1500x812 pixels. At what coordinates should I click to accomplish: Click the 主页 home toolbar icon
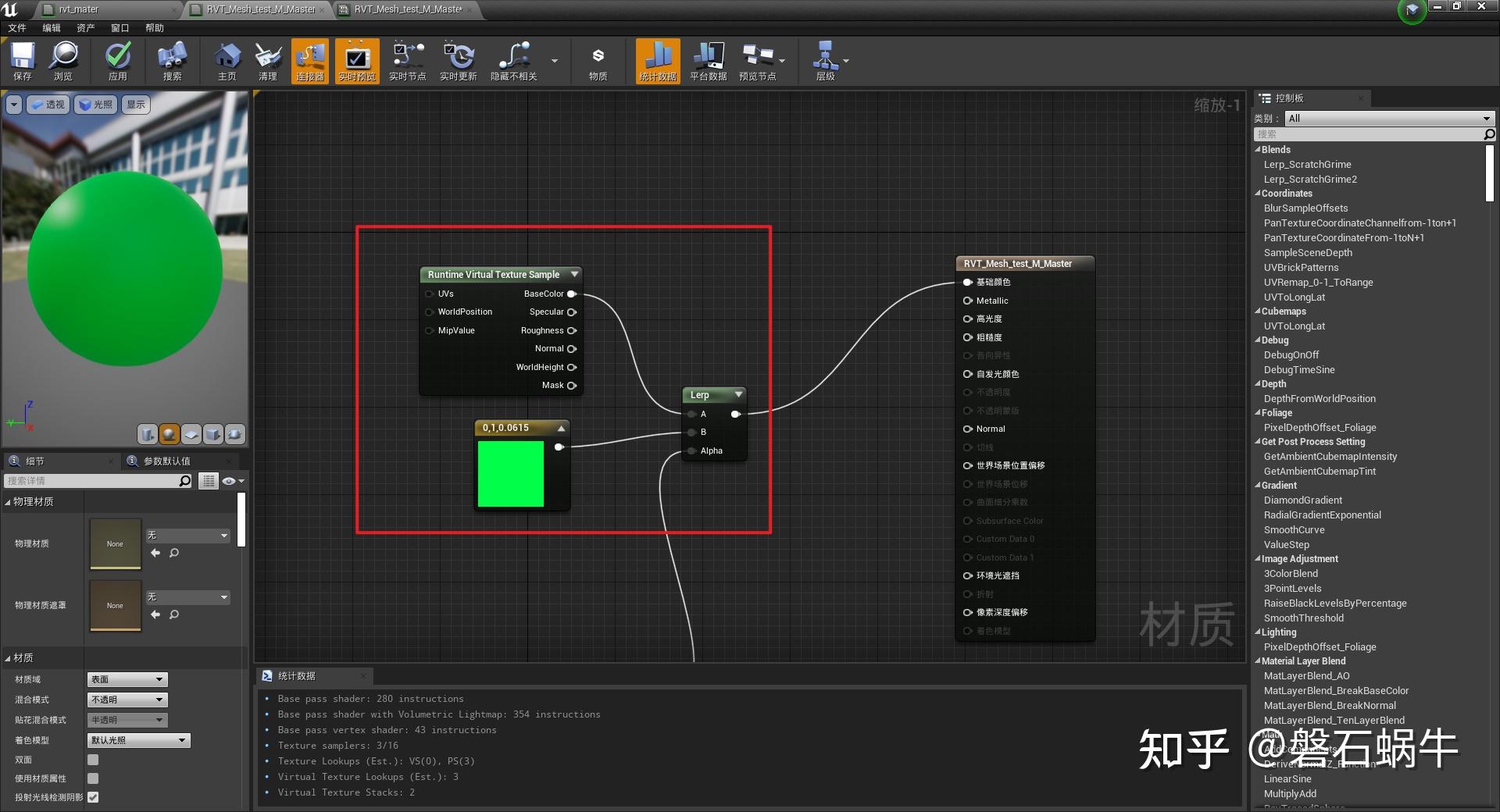click(x=227, y=61)
